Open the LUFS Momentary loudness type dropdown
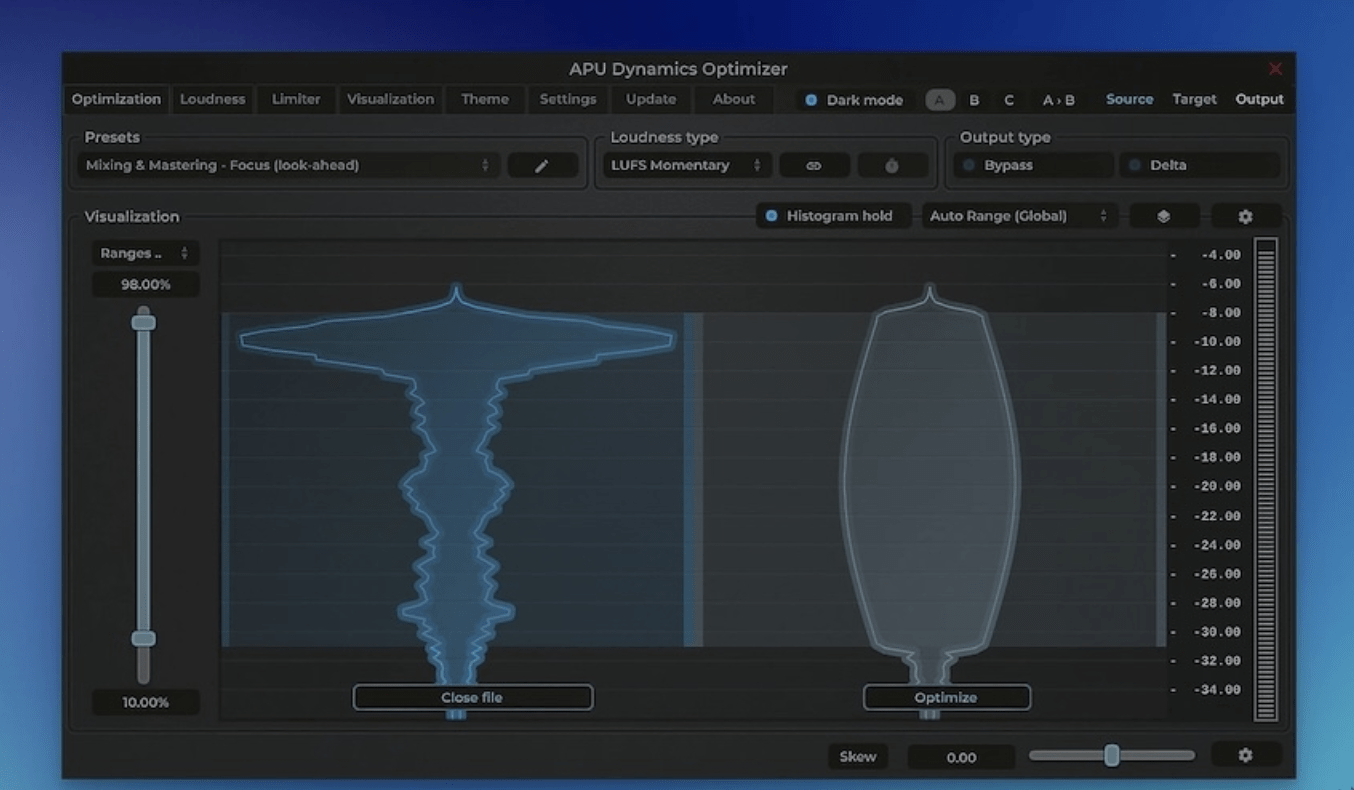 [685, 165]
